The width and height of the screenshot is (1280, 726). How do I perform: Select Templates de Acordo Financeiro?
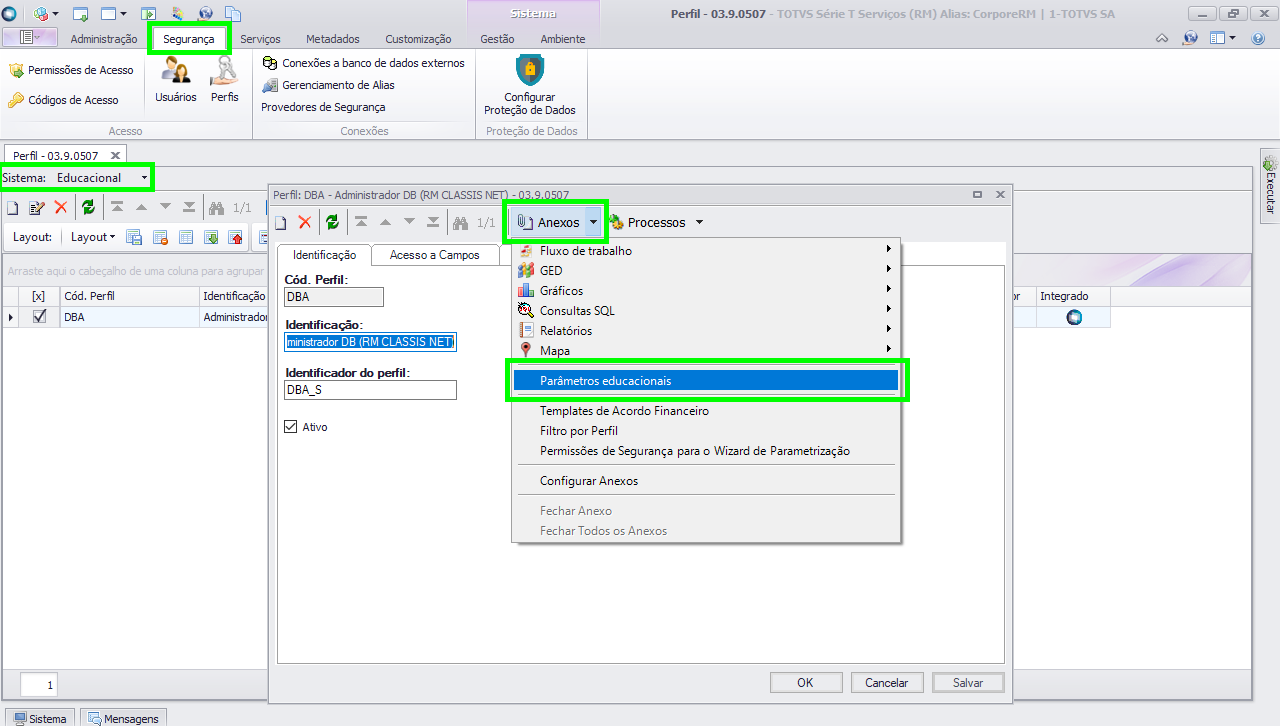point(706,411)
